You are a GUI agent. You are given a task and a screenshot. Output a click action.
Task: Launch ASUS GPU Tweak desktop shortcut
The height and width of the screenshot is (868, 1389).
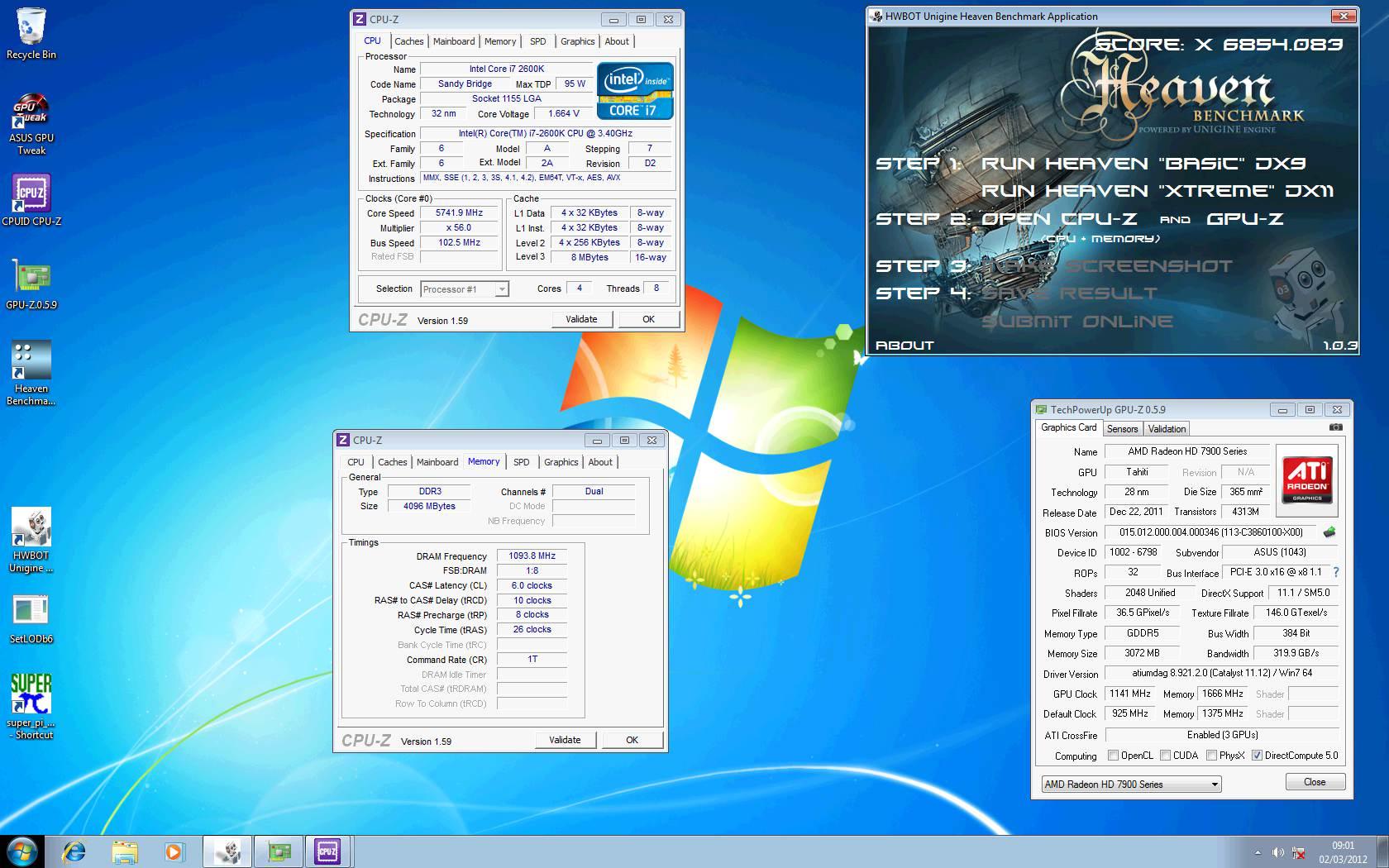pyautogui.click(x=31, y=124)
